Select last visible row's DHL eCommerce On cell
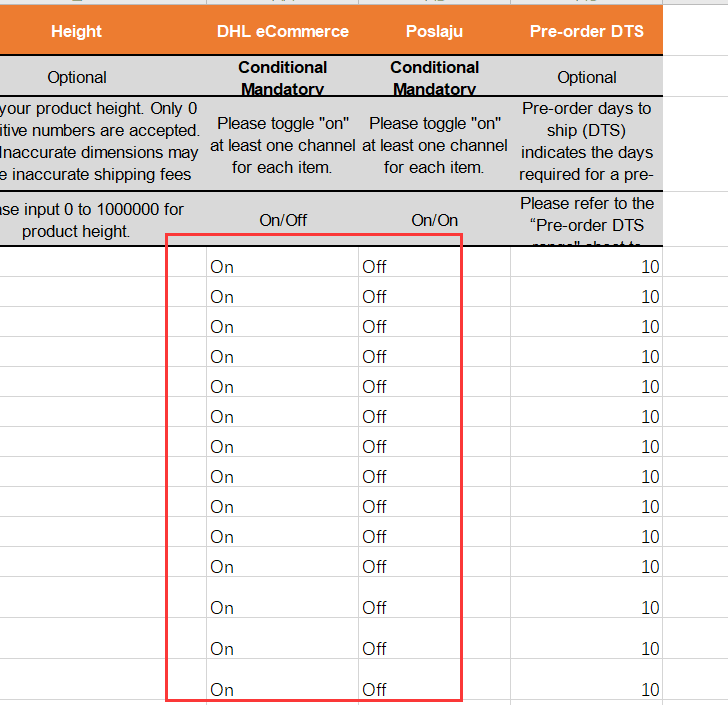Screen dimensions: 728x705 pyautogui.click(x=282, y=679)
